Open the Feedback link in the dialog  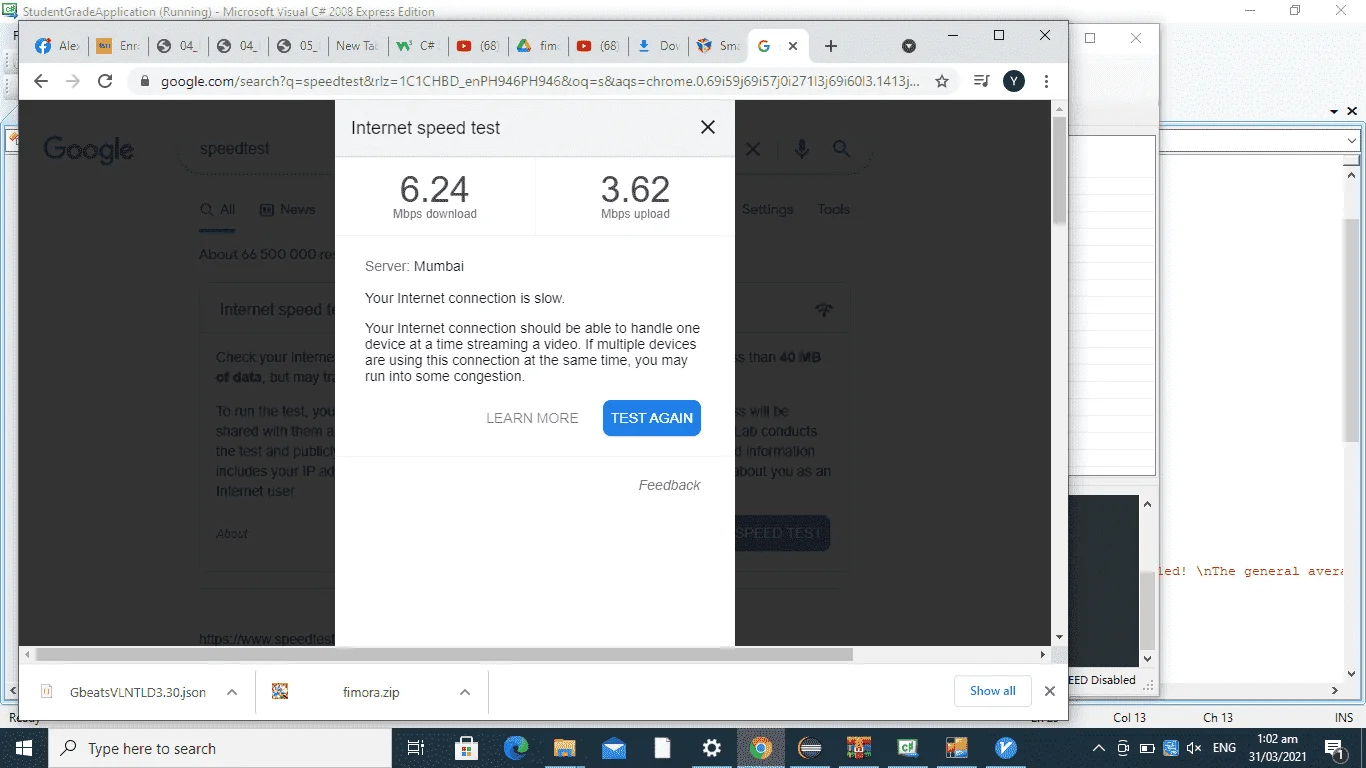pyautogui.click(x=669, y=485)
